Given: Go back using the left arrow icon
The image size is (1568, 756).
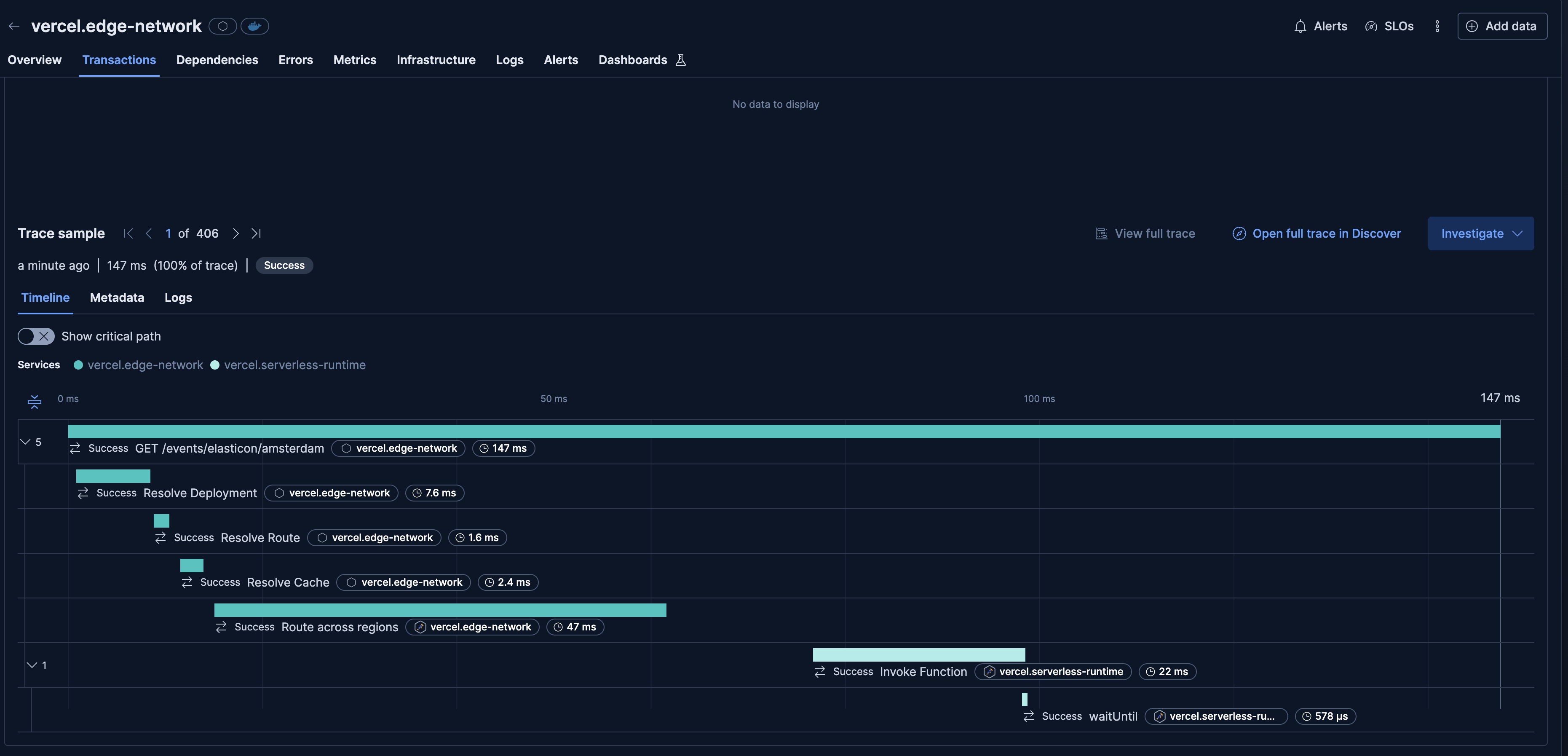Looking at the screenshot, I should pos(14,26).
